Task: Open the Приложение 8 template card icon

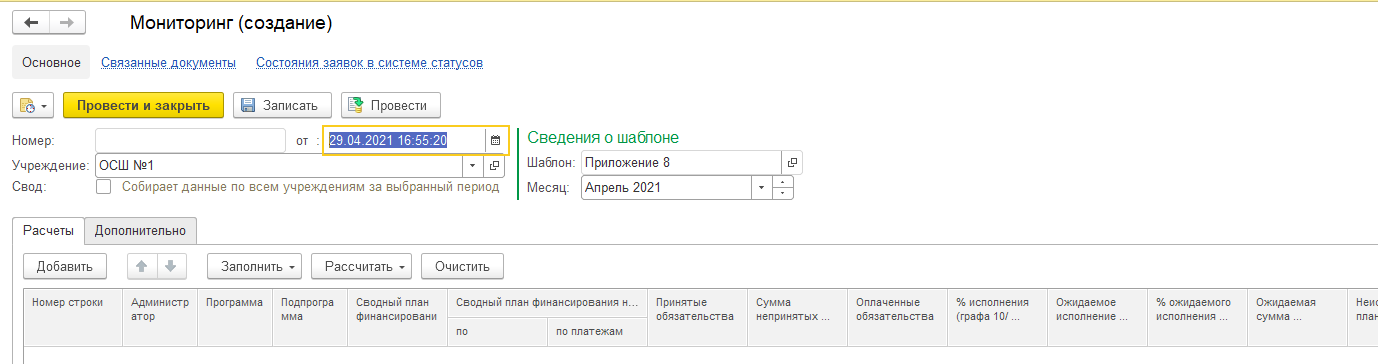Action: coord(791,162)
